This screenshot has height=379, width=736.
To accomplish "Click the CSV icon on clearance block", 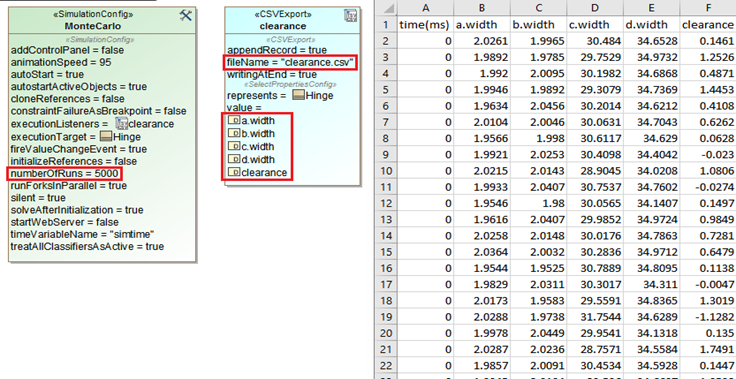I will [350, 15].
